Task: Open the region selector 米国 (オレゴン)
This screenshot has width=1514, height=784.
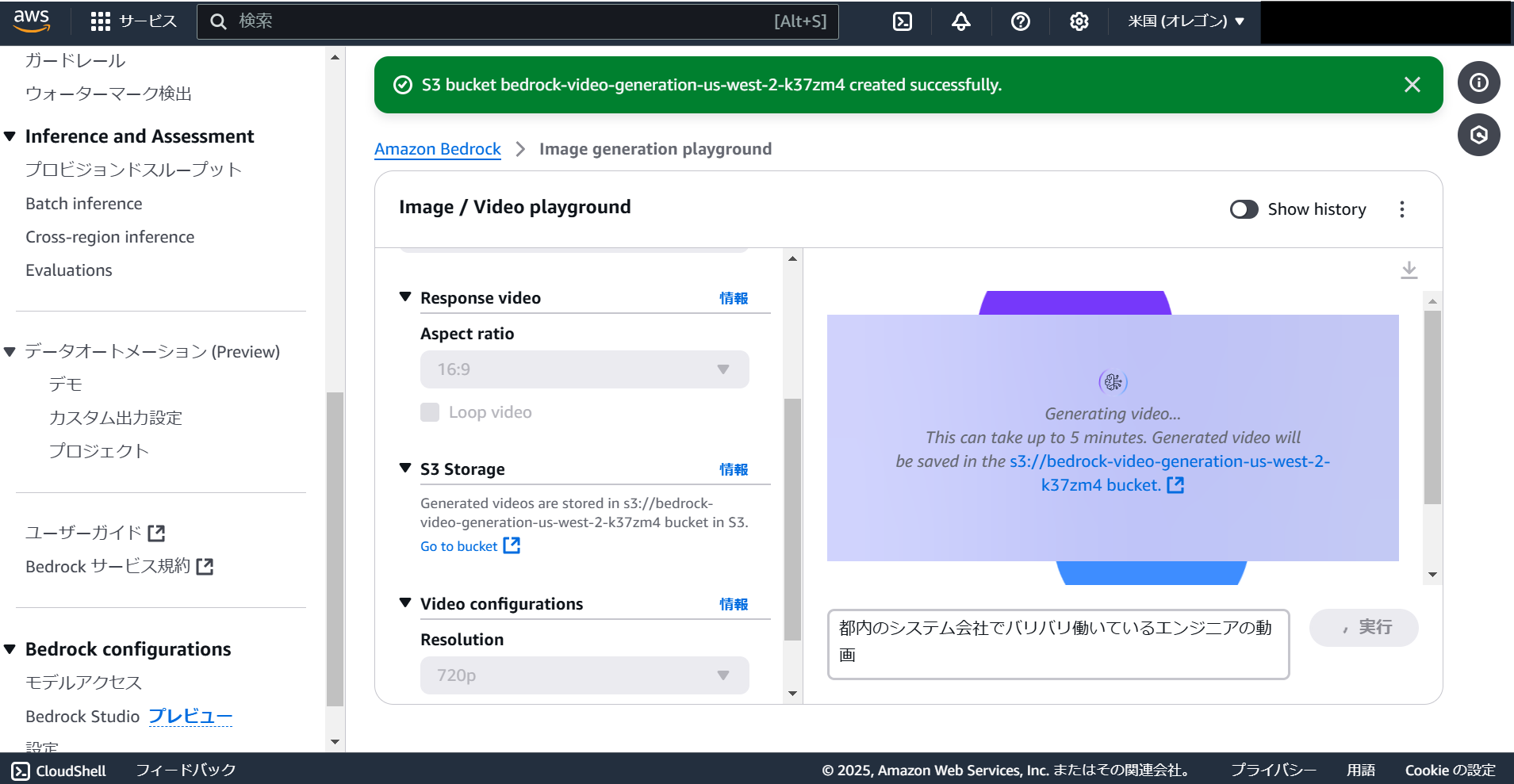Action: (x=1186, y=21)
